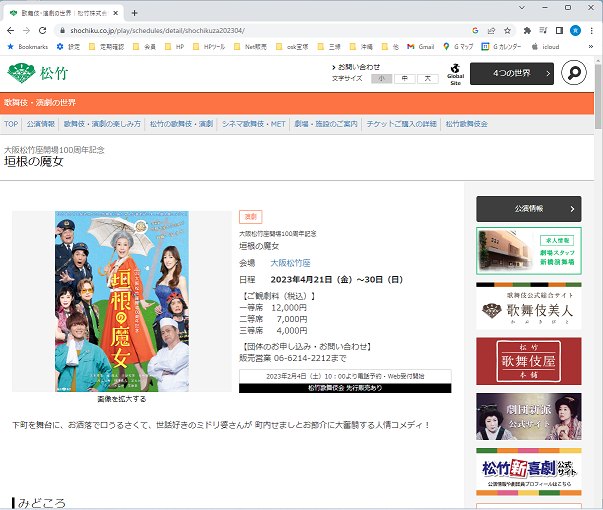The height and width of the screenshot is (510, 603).
Task: Open the settings gear bookmark
Action: [x=68, y=47]
